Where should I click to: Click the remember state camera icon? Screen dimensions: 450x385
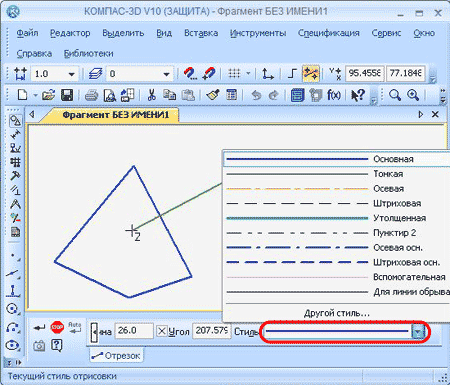point(39,346)
